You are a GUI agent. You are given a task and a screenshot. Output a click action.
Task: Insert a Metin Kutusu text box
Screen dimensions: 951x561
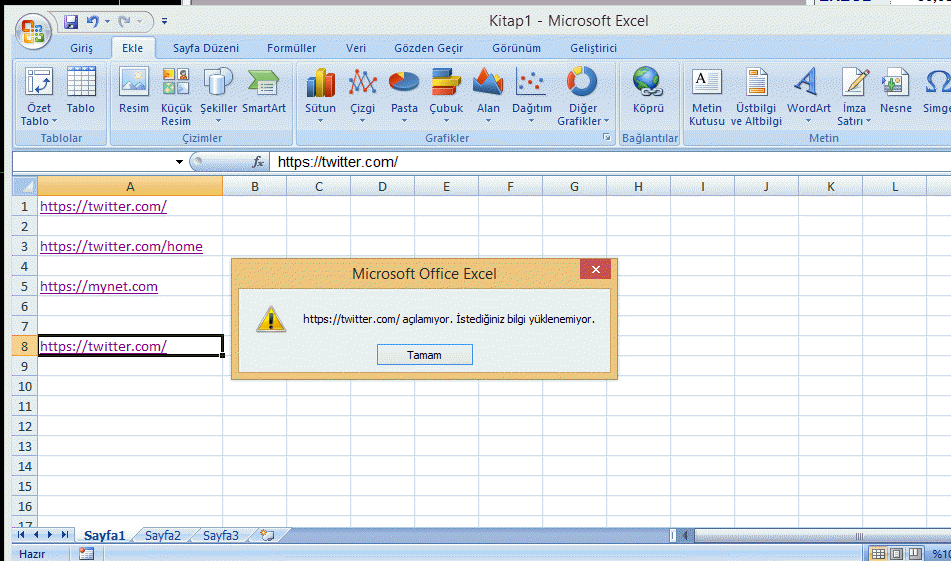707,97
